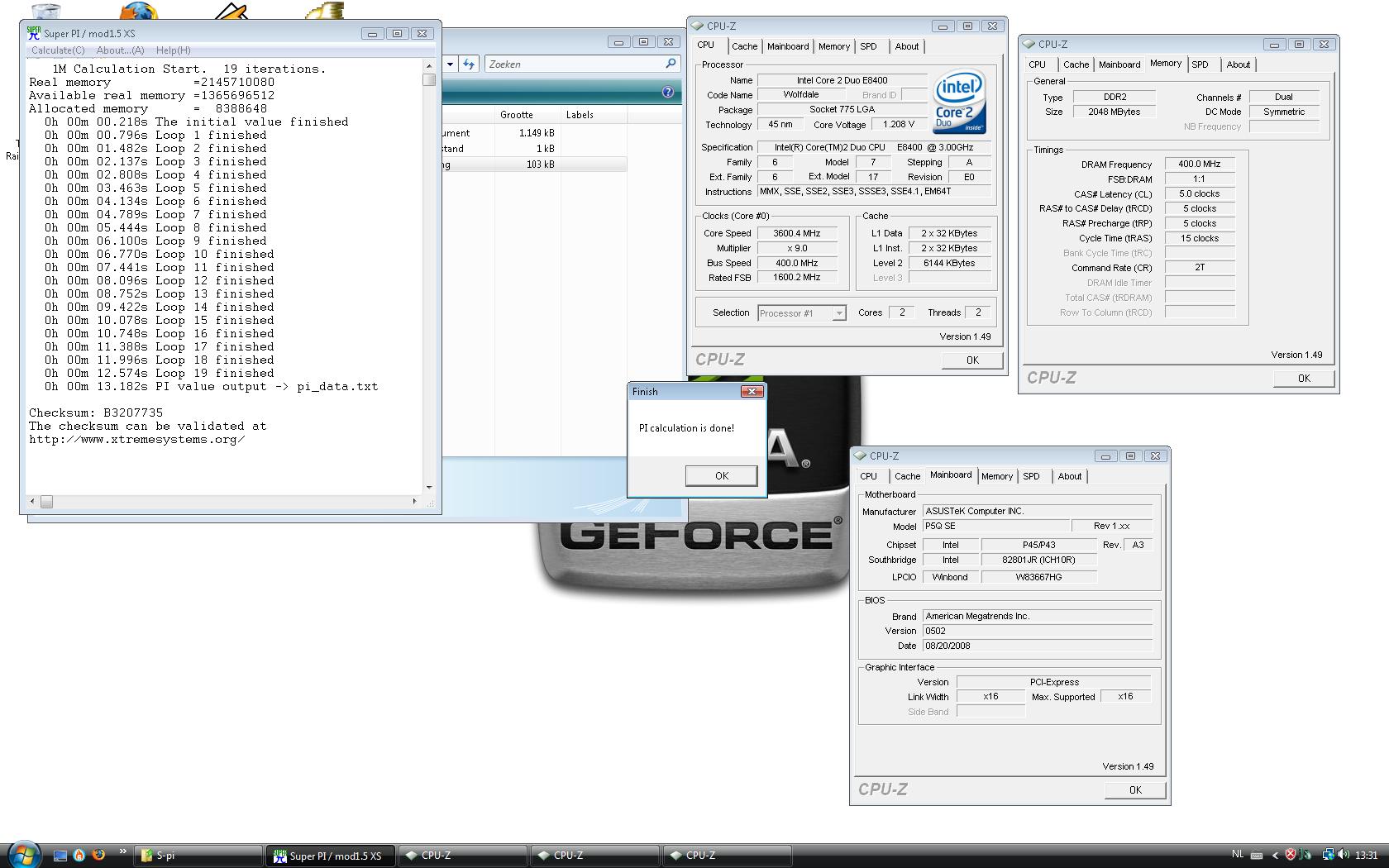Open the Processor #1 selection dropdown
Screen dimensions: 1389x868
click(x=802, y=313)
